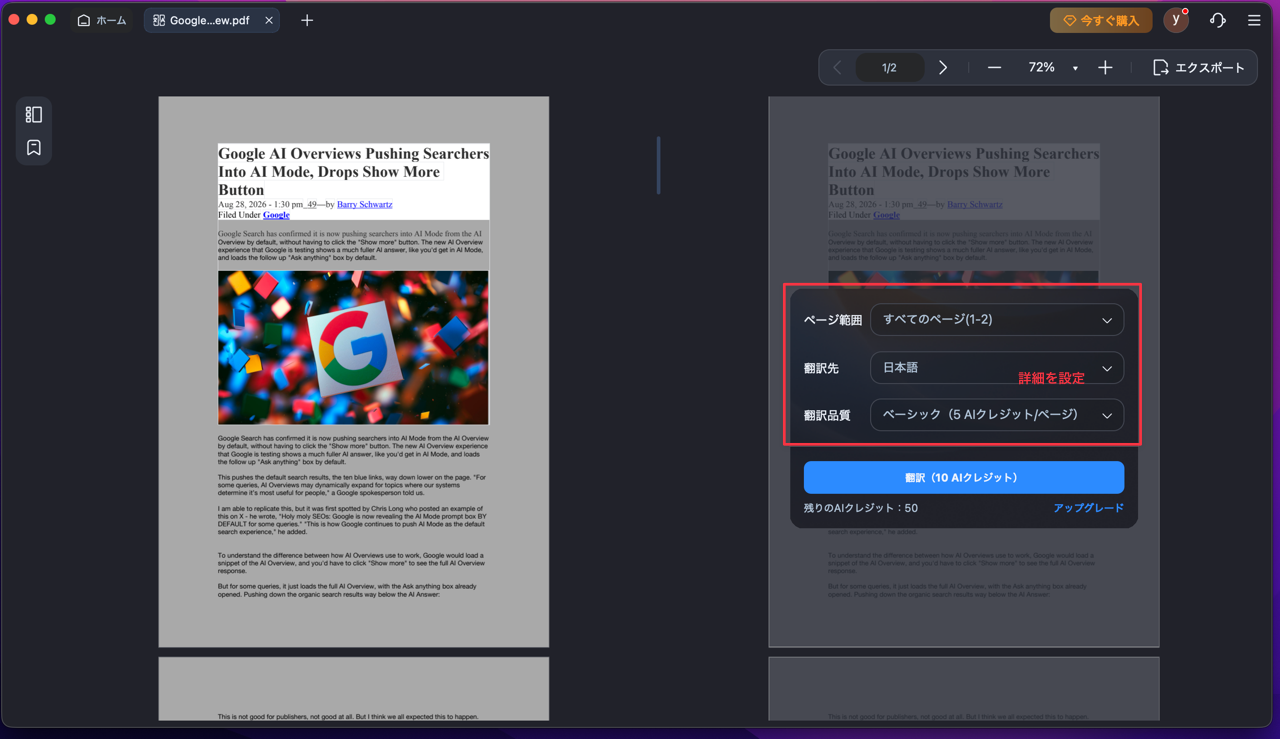The height and width of the screenshot is (739, 1280).
Task: Open the Google link after Filed Under
Action: (x=276, y=215)
